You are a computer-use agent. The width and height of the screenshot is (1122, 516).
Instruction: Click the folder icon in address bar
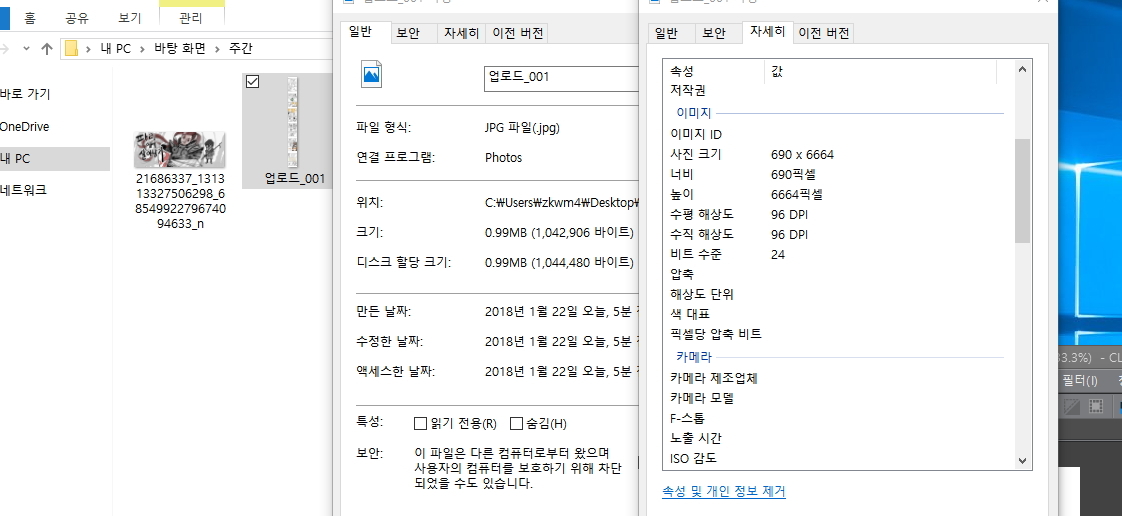71,48
